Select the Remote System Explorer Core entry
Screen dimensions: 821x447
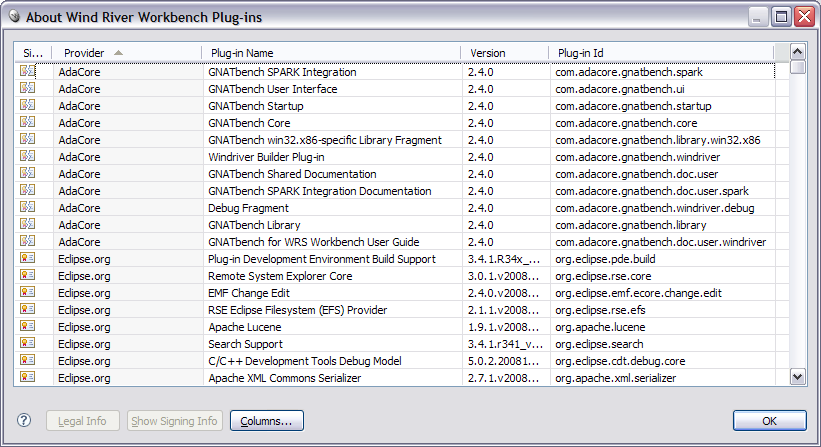280,276
